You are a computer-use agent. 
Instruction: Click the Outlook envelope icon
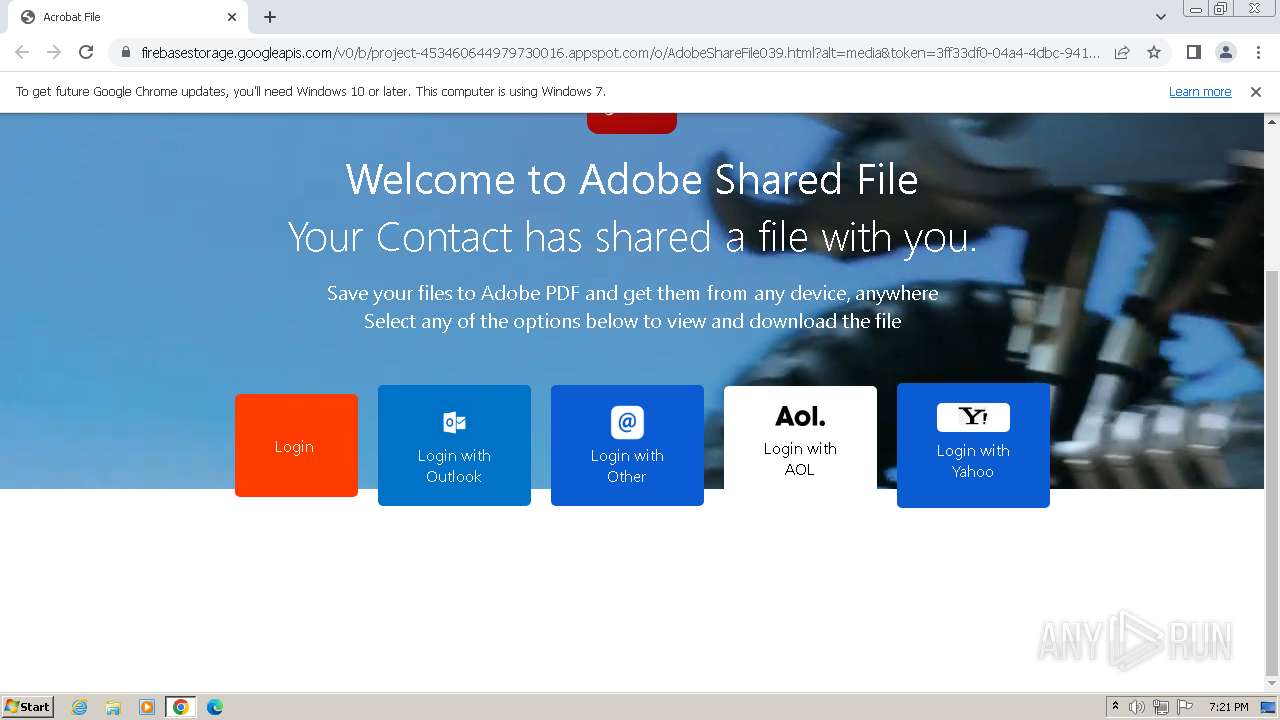pos(454,422)
